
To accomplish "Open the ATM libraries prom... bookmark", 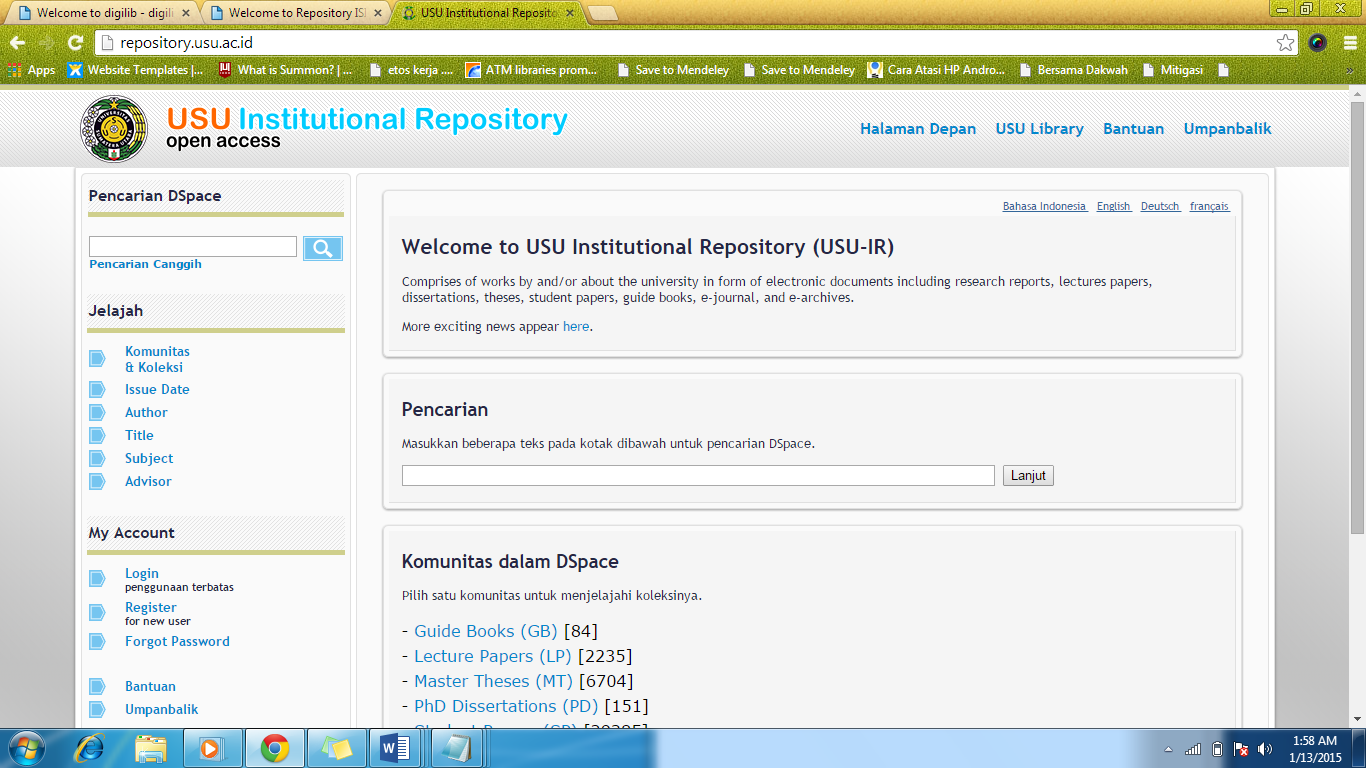I will coord(531,70).
